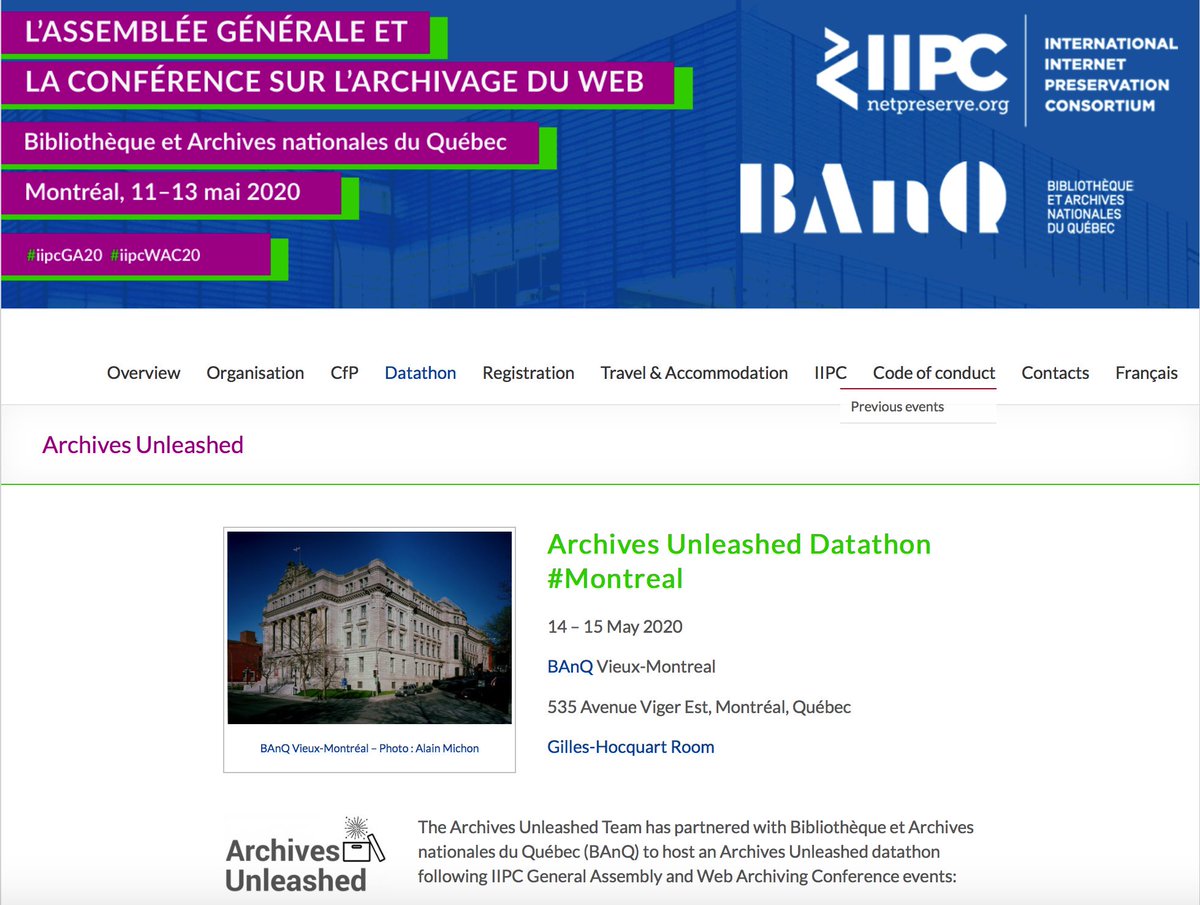The width and height of the screenshot is (1200, 905).
Task: Click the Archives Unleashed page title
Action: pyautogui.click(x=143, y=445)
